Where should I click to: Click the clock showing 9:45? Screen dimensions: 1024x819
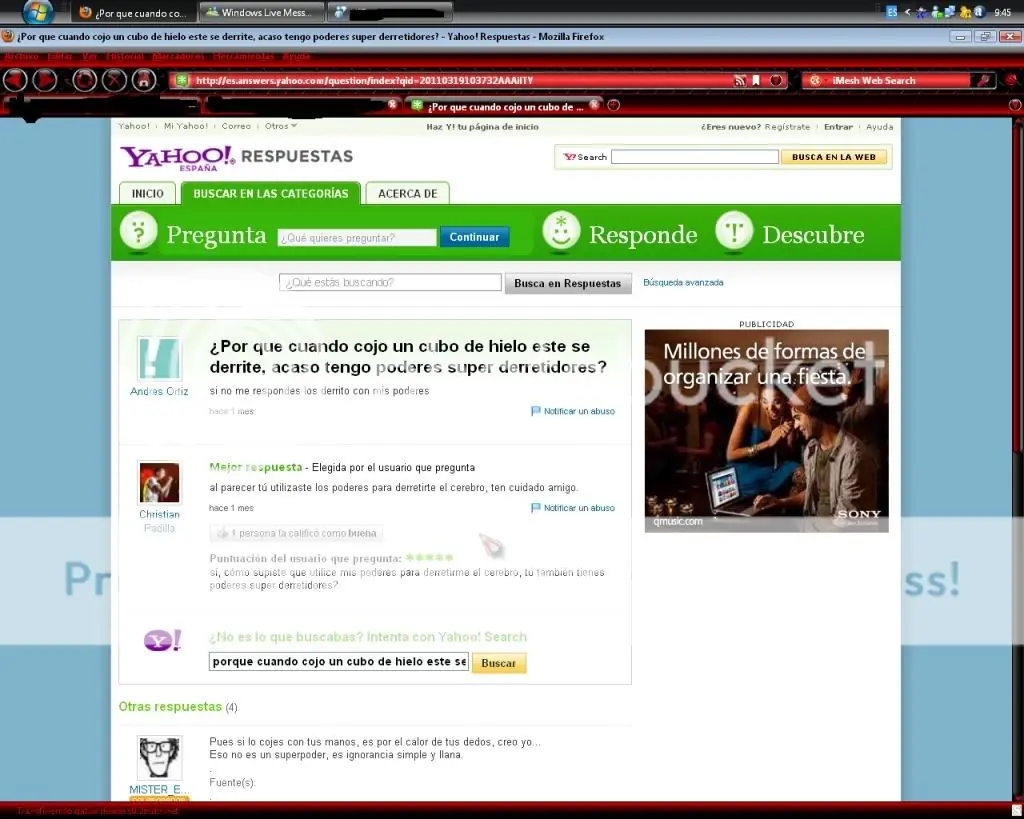(1002, 12)
